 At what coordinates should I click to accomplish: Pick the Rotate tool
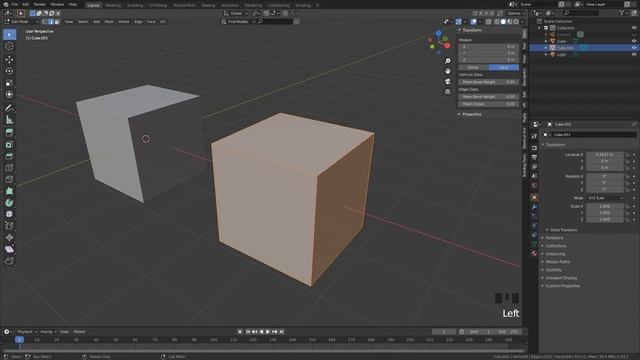pos(9,71)
